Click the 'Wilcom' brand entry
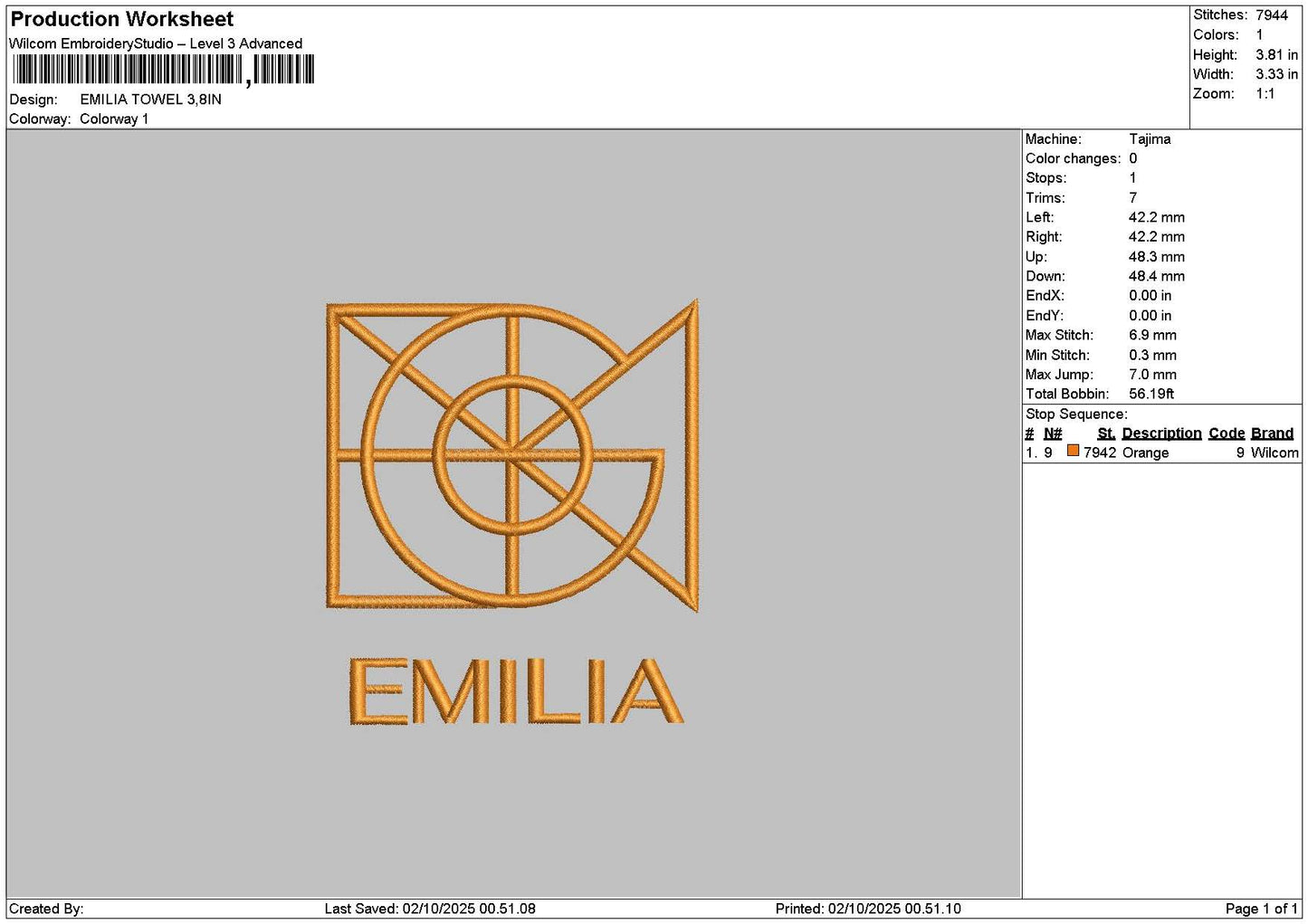This screenshot has width=1308, height=924. [x=1275, y=452]
